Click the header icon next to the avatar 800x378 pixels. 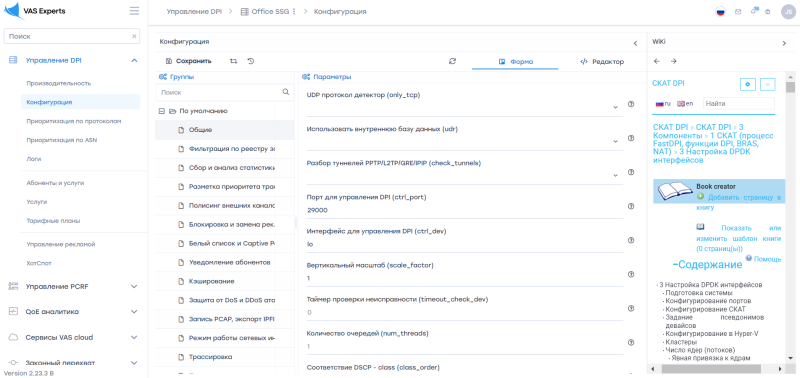pyautogui.click(x=767, y=12)
